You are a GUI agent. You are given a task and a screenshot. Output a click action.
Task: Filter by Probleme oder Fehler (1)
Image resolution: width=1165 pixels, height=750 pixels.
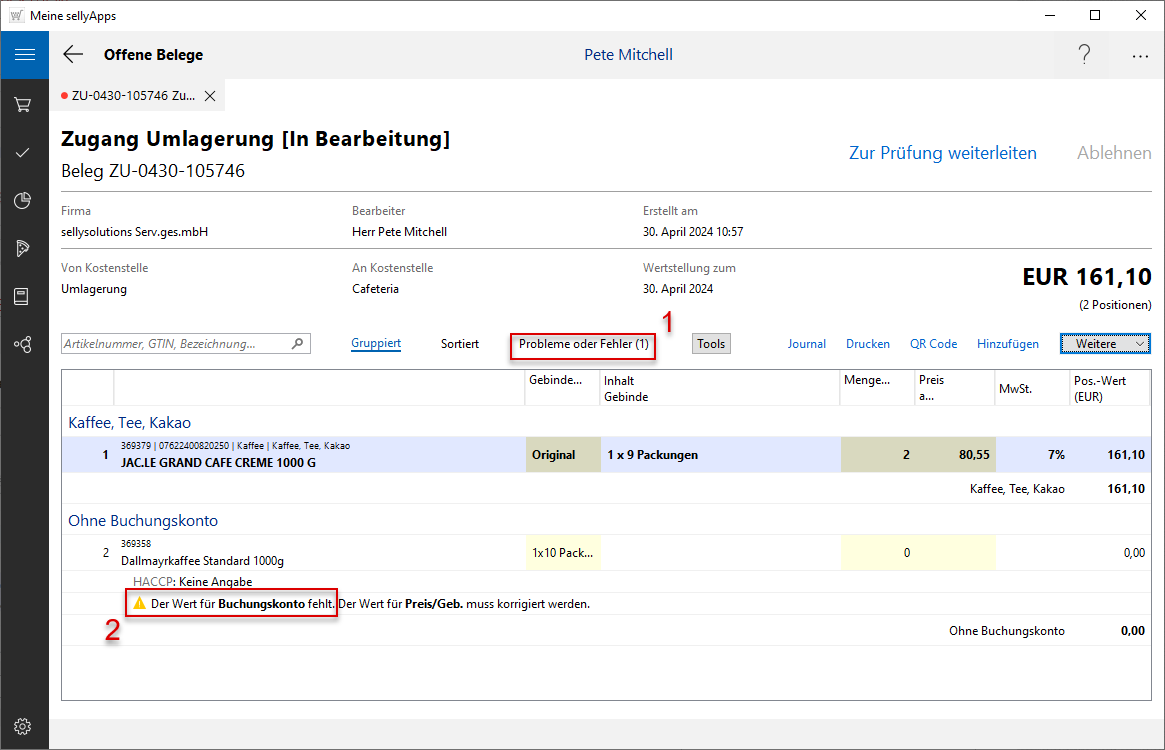[x=583, y=344]
